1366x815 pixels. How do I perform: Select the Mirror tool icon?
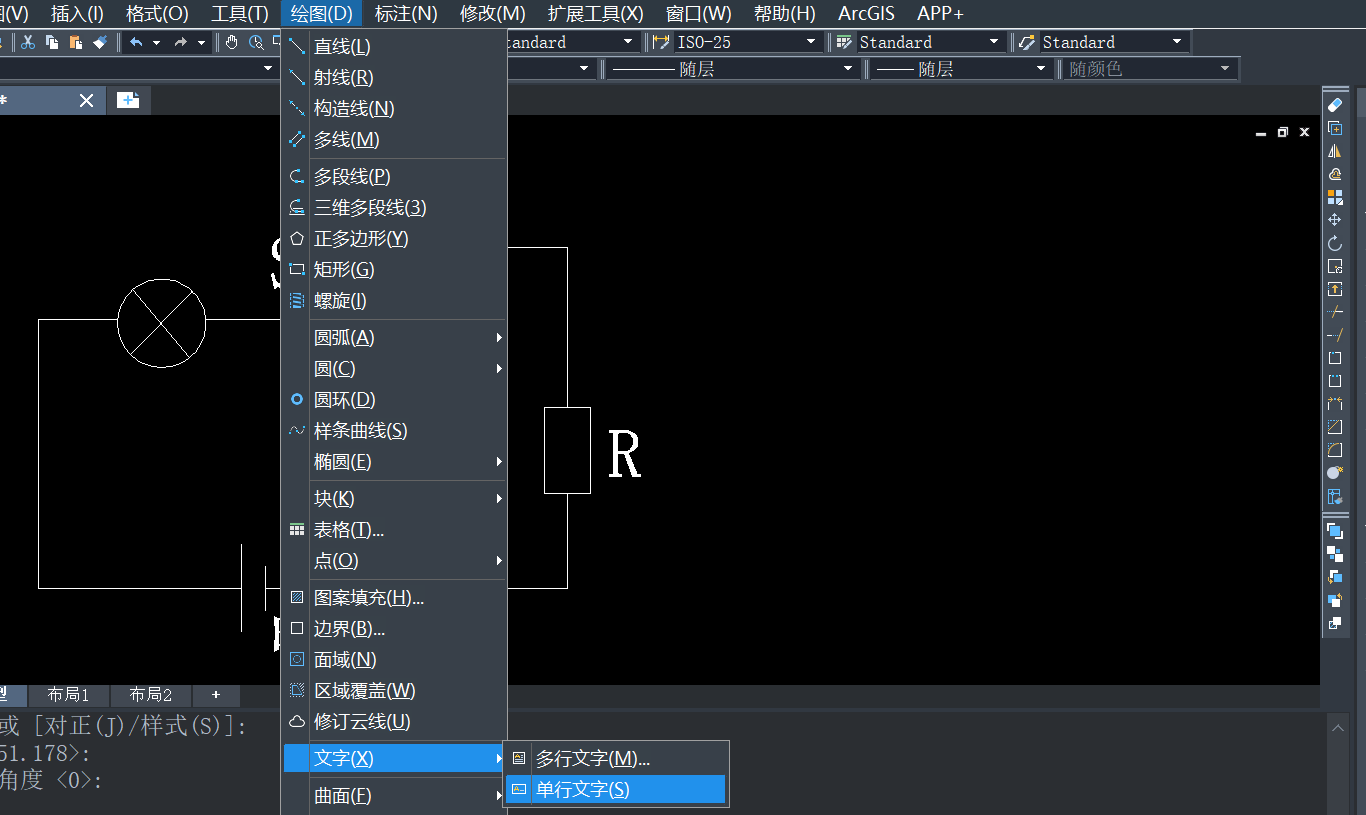point(1334,151)
